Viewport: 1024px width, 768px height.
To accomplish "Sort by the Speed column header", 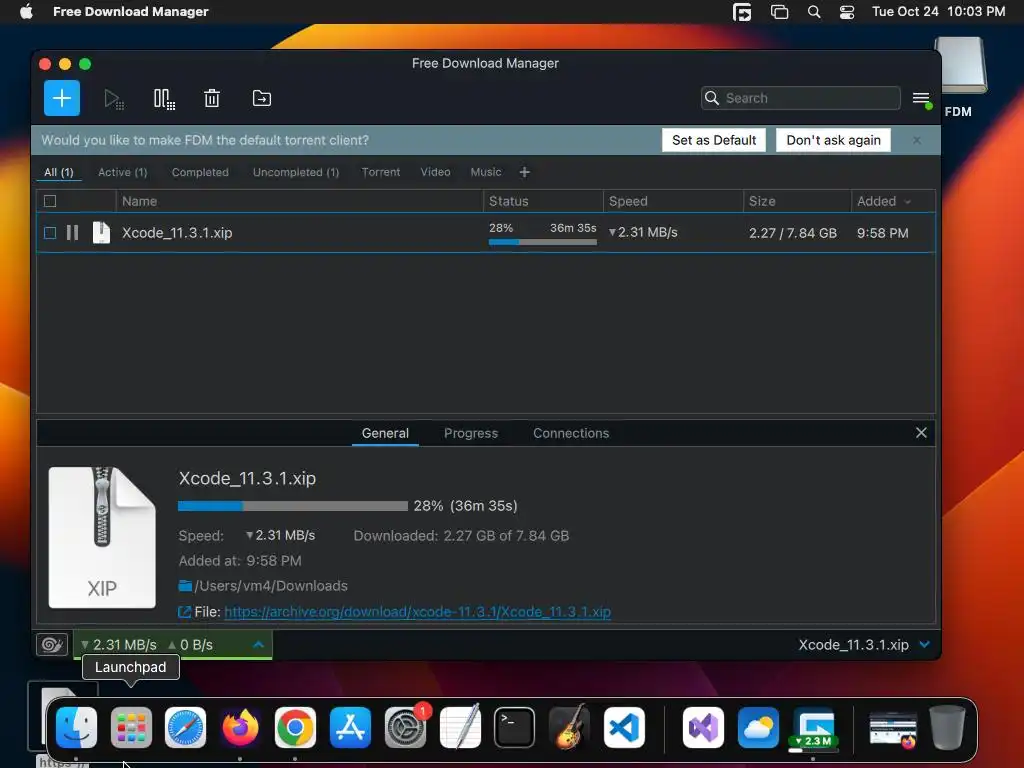I will (673, 201).
